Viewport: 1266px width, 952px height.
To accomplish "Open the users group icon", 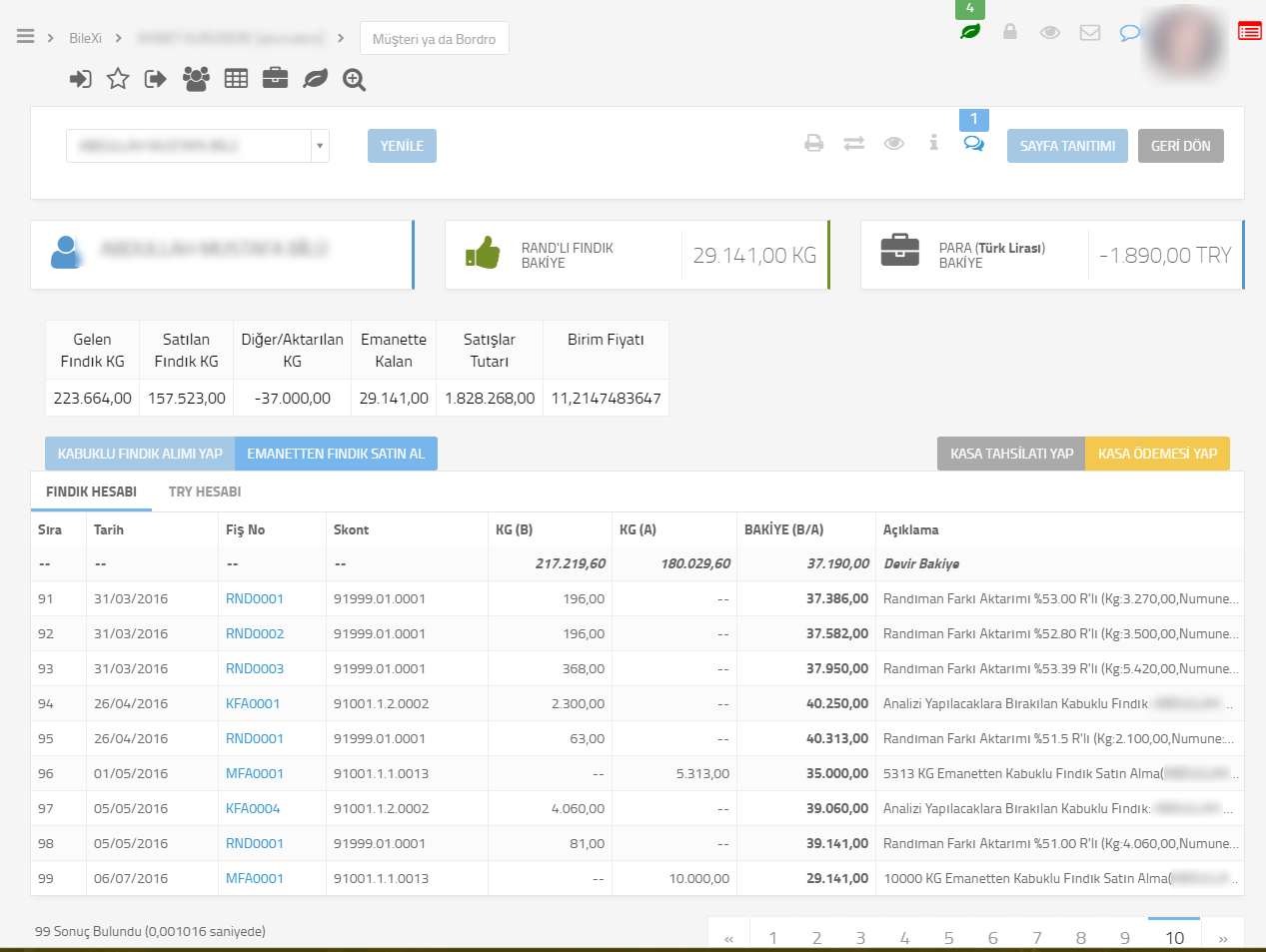I will pos(196,79).
